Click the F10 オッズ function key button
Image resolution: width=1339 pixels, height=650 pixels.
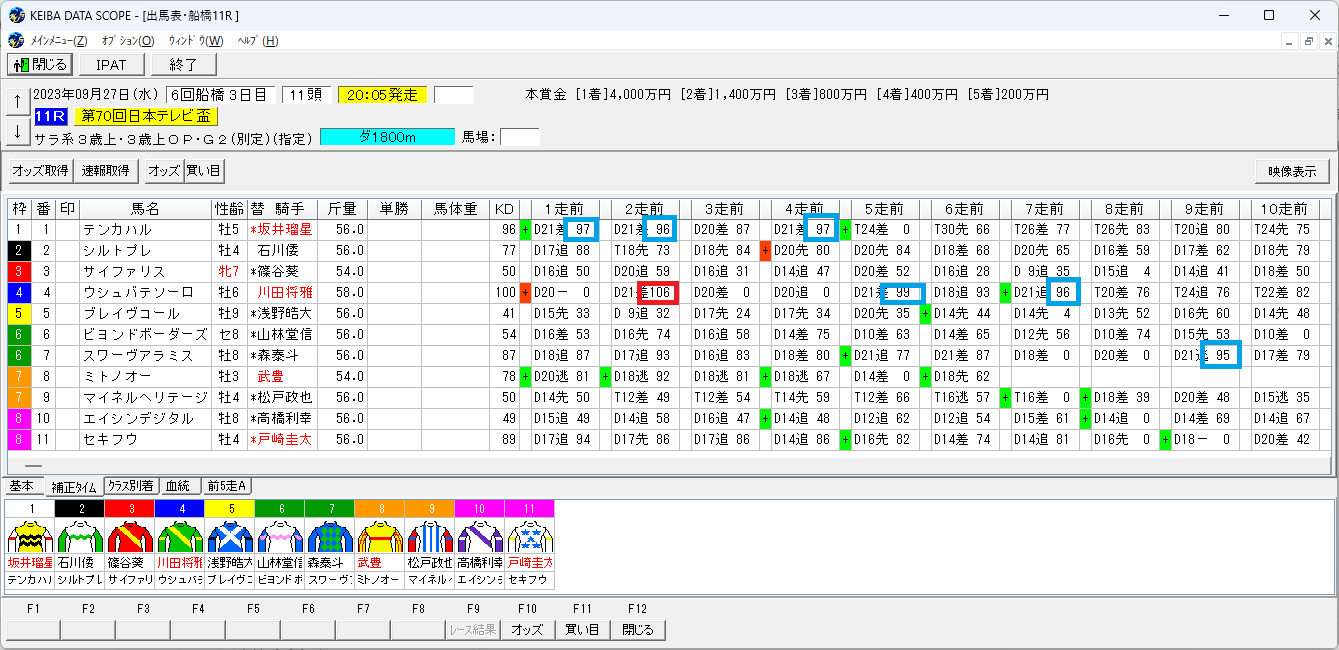click(527, 630)
